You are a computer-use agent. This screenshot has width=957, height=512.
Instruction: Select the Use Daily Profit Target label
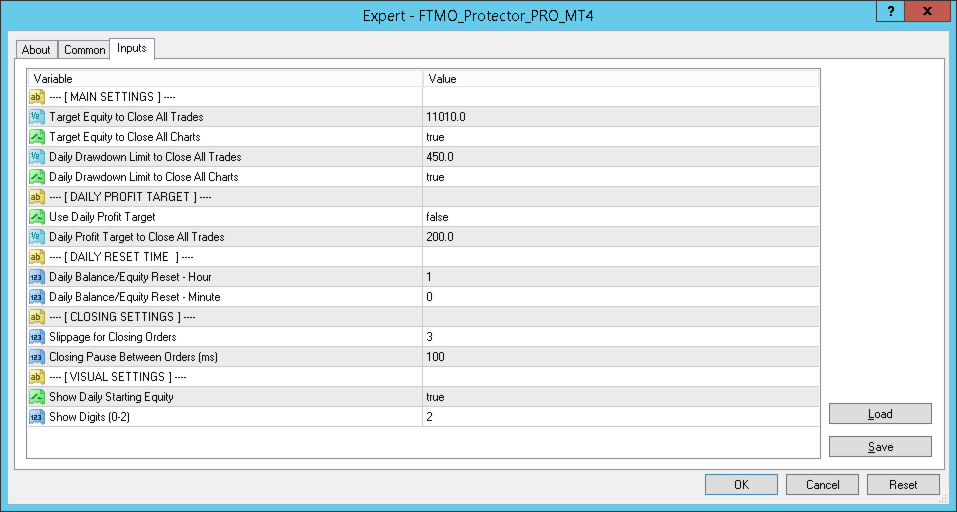[x=102, y=217]
